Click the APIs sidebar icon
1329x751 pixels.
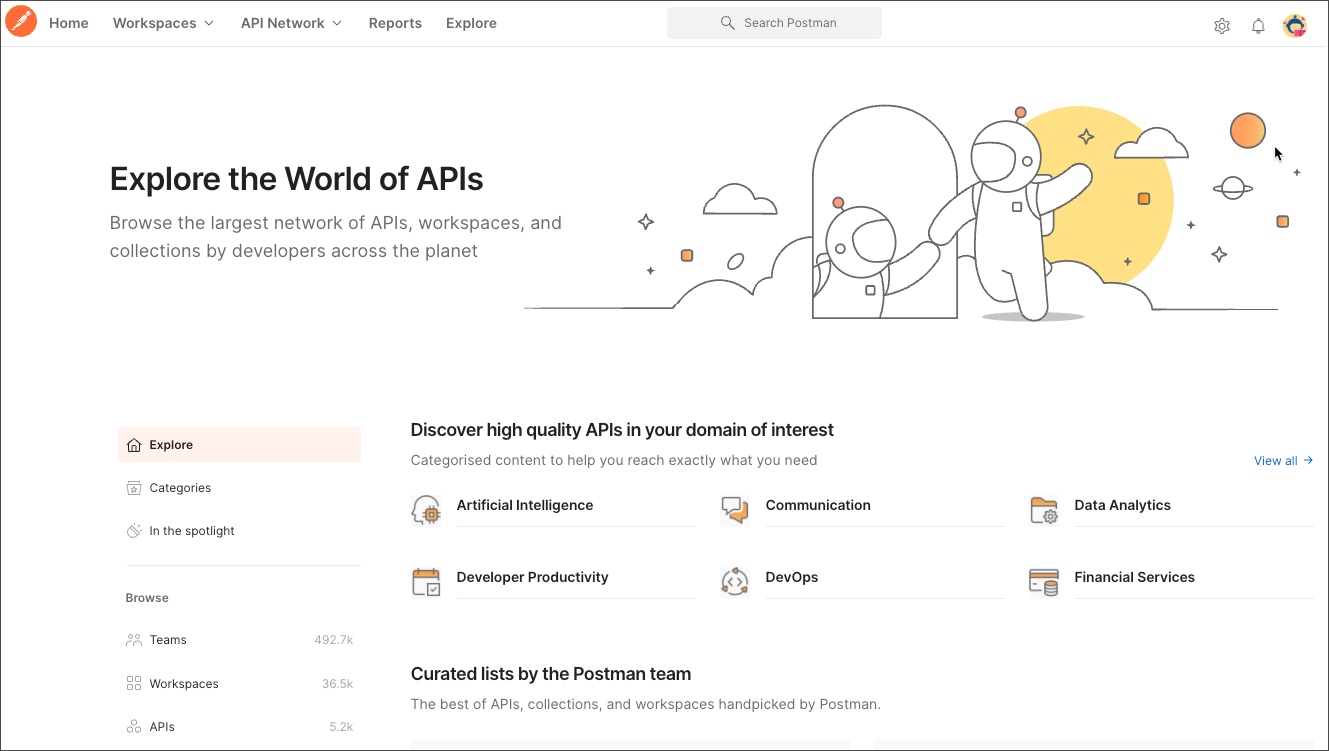(134, 727)
